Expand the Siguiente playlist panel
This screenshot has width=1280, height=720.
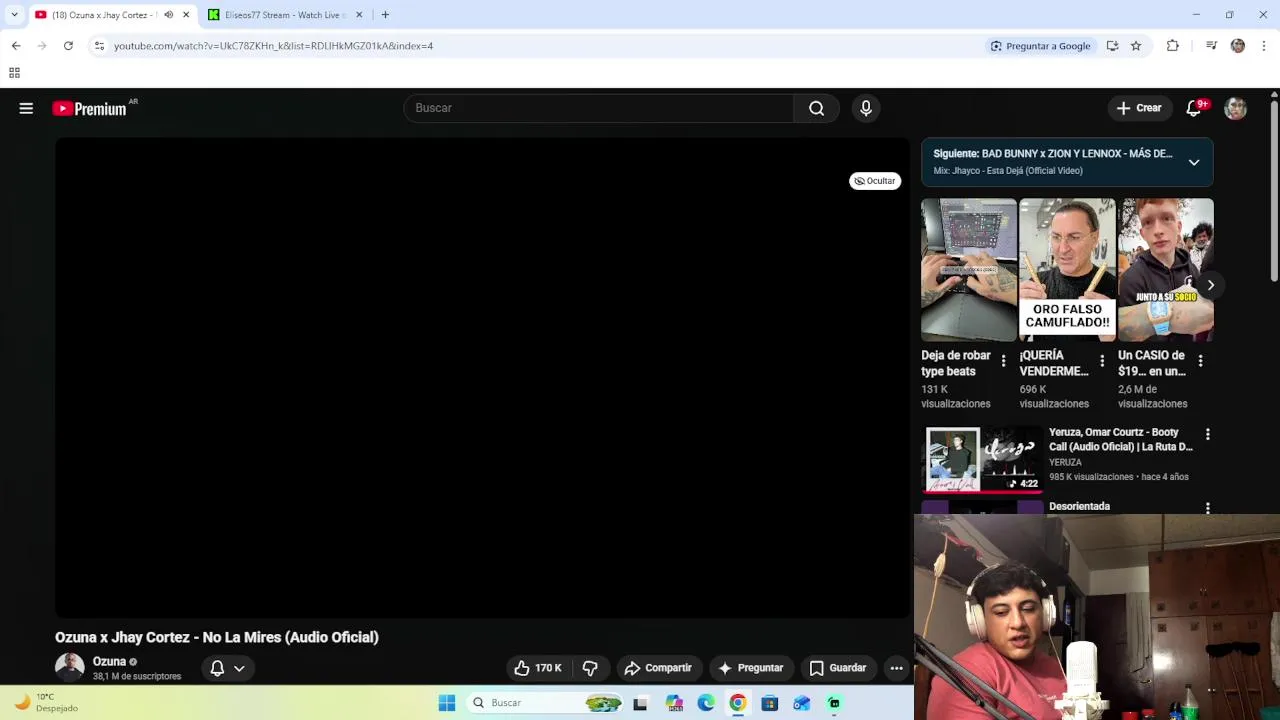click(x=1194, y=162)
